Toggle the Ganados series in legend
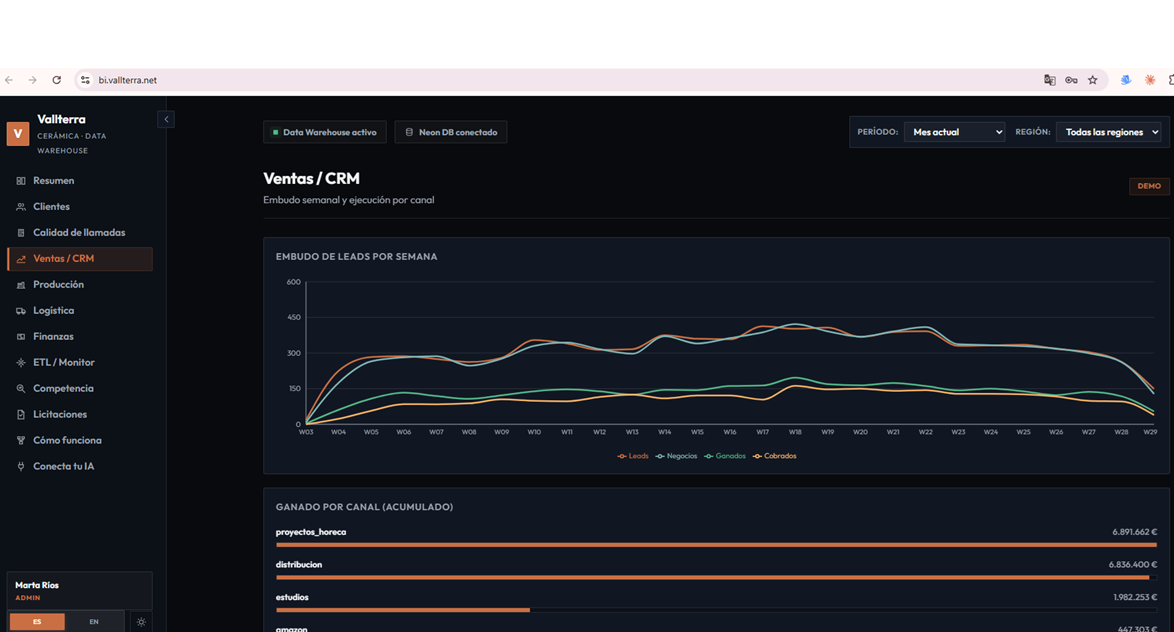Viewport: 1174px width, 632px height. coord(725,456)
